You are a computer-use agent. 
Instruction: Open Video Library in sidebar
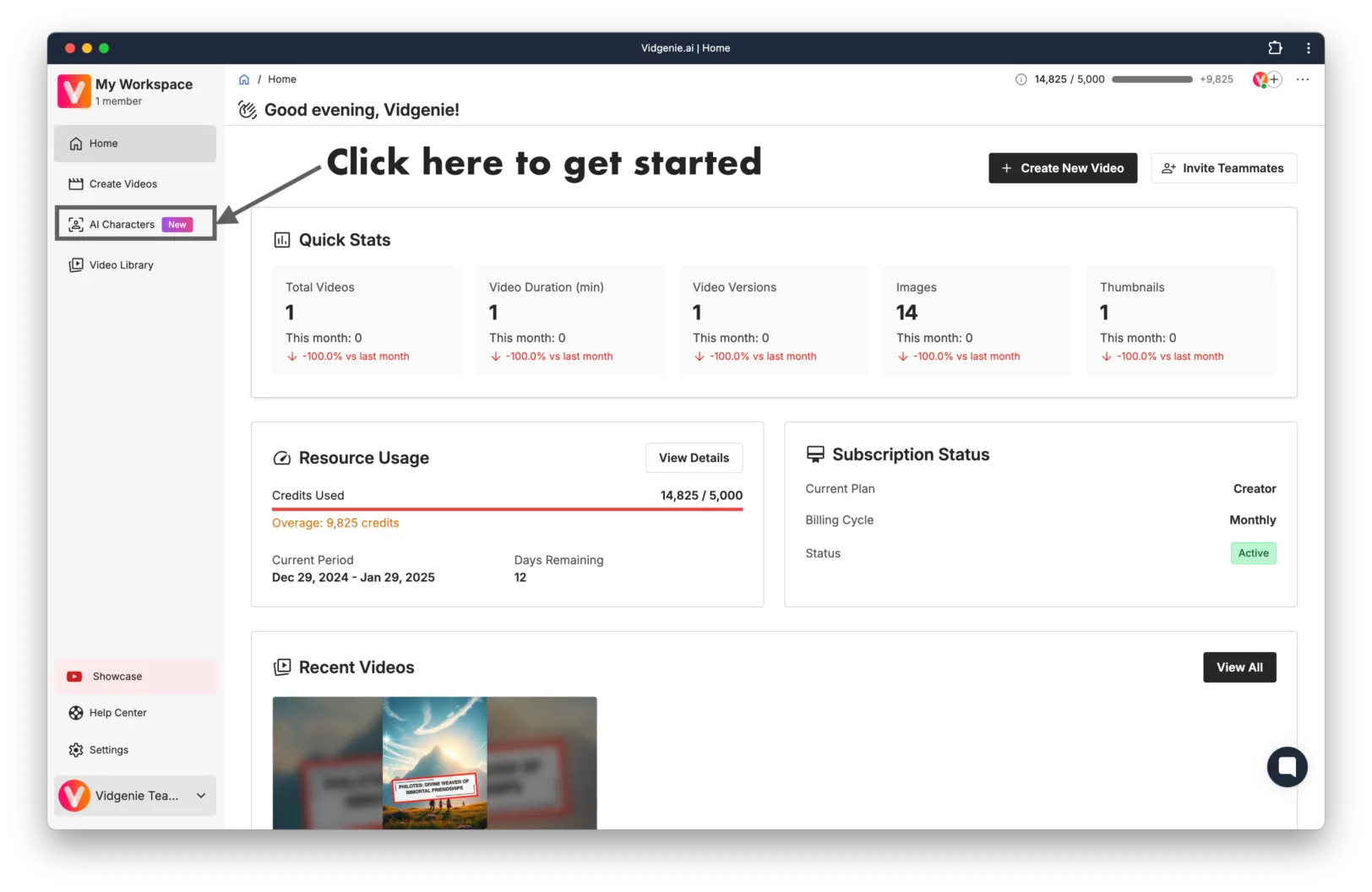point(135,265)
